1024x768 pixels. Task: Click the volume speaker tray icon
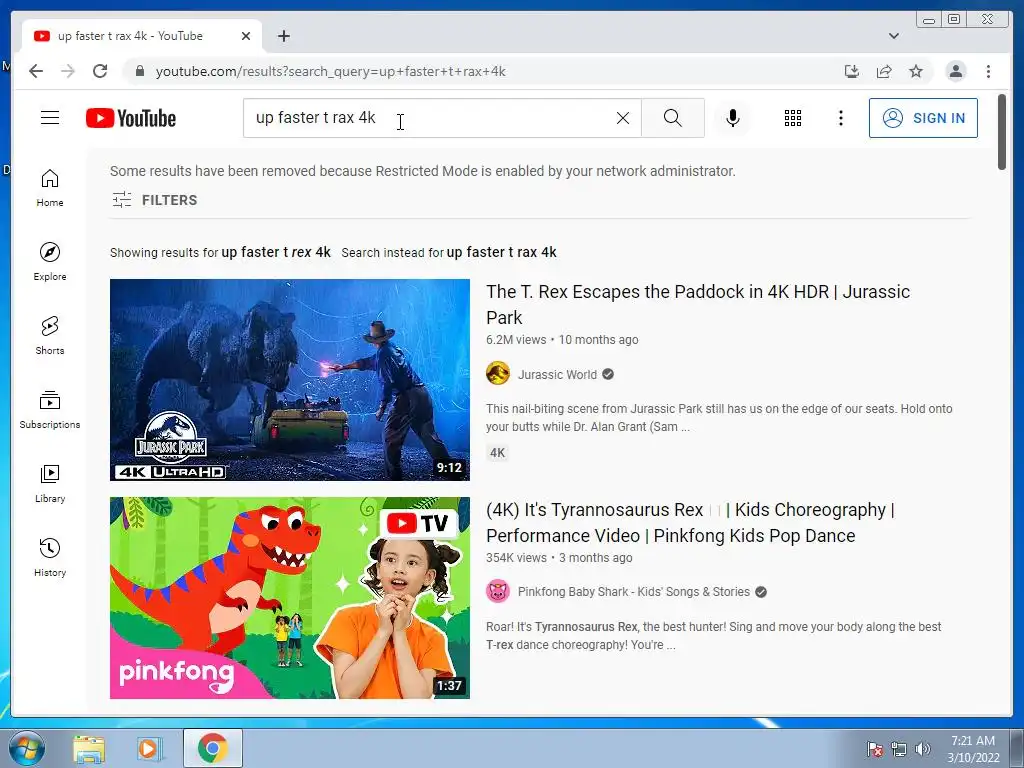(x=922, y=749)
